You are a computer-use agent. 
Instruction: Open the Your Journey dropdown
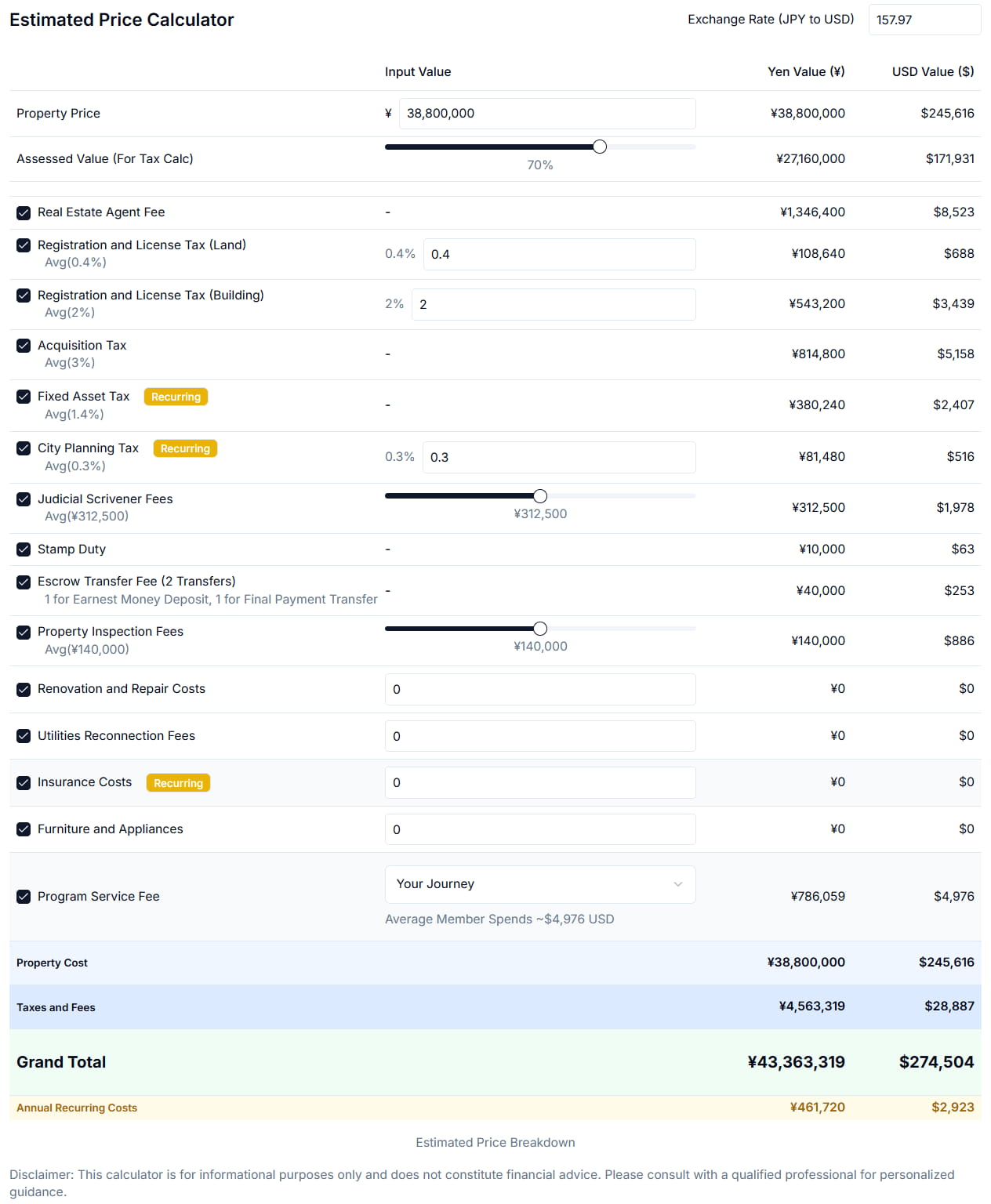click(539, 884)
